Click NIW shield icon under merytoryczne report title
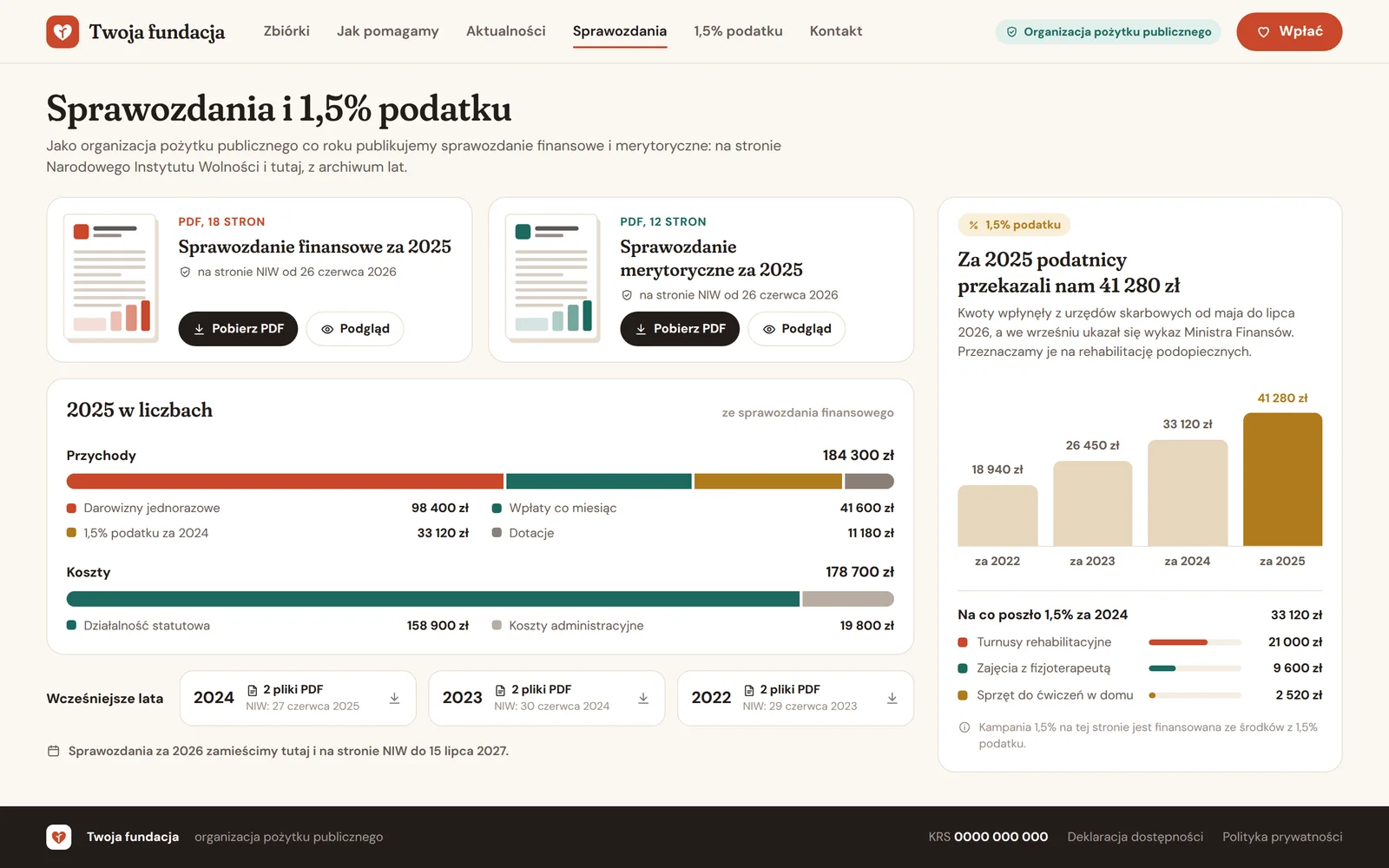The image size is (1389, 868). (627, 295)
